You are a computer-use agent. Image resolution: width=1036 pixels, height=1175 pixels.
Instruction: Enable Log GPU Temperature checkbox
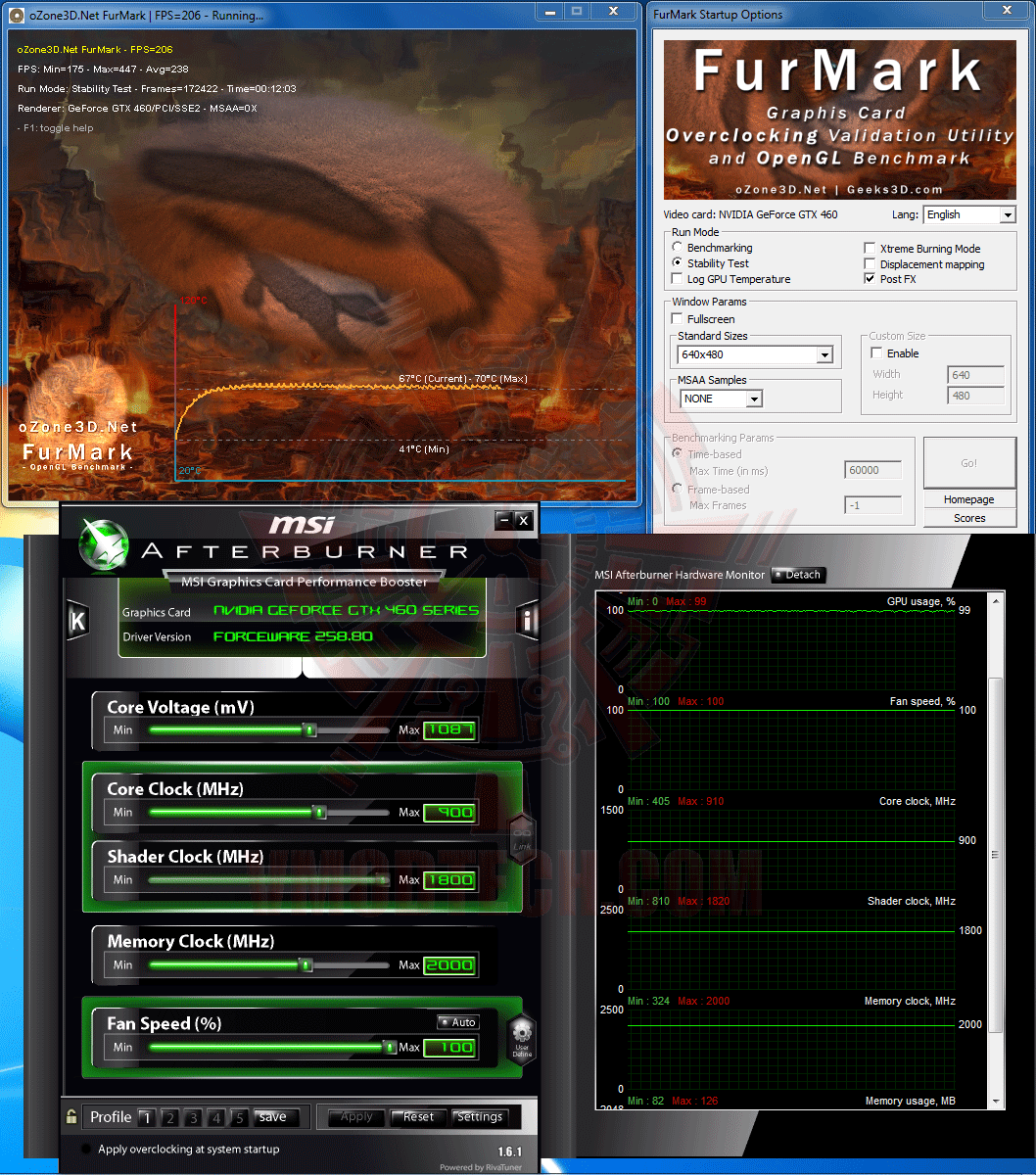tap(678, 279)
